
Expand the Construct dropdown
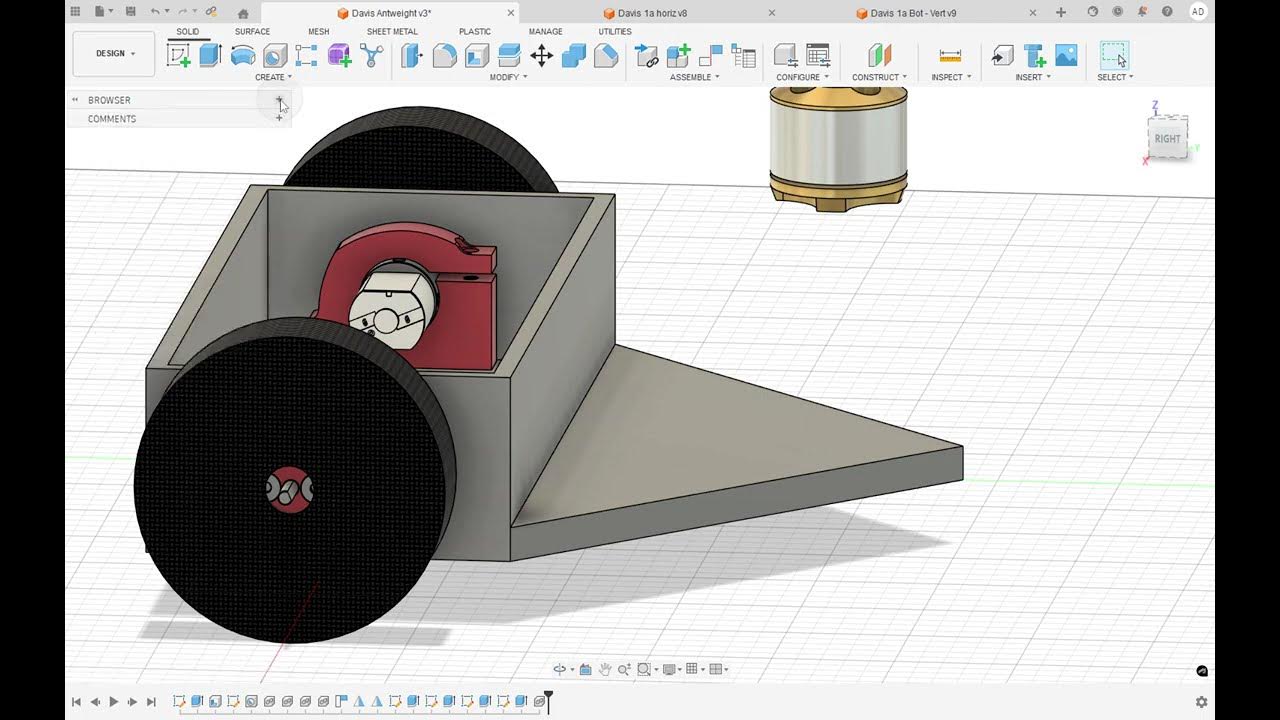tap(879, 77)
